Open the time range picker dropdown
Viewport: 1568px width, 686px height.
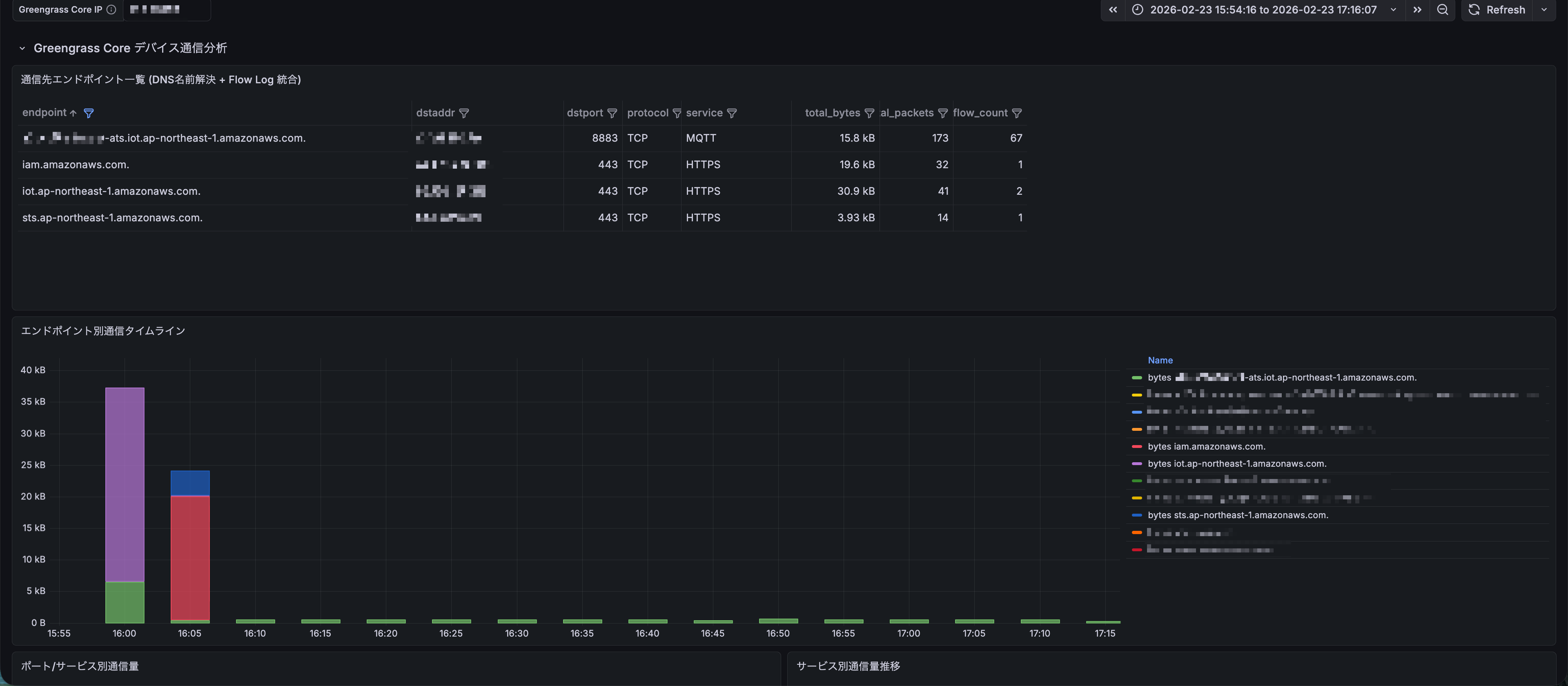click(x=1263, y=10)
